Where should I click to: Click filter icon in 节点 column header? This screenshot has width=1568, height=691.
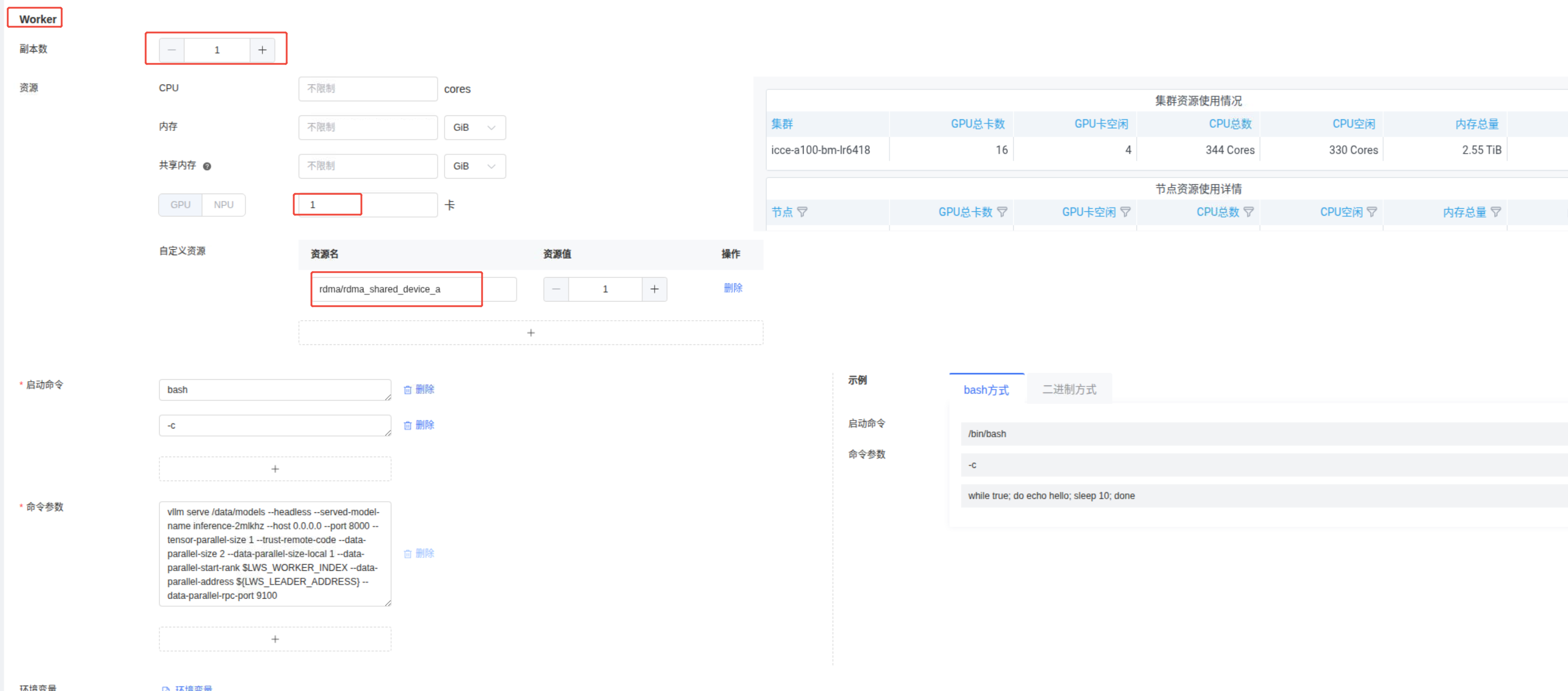pos(802,212)
